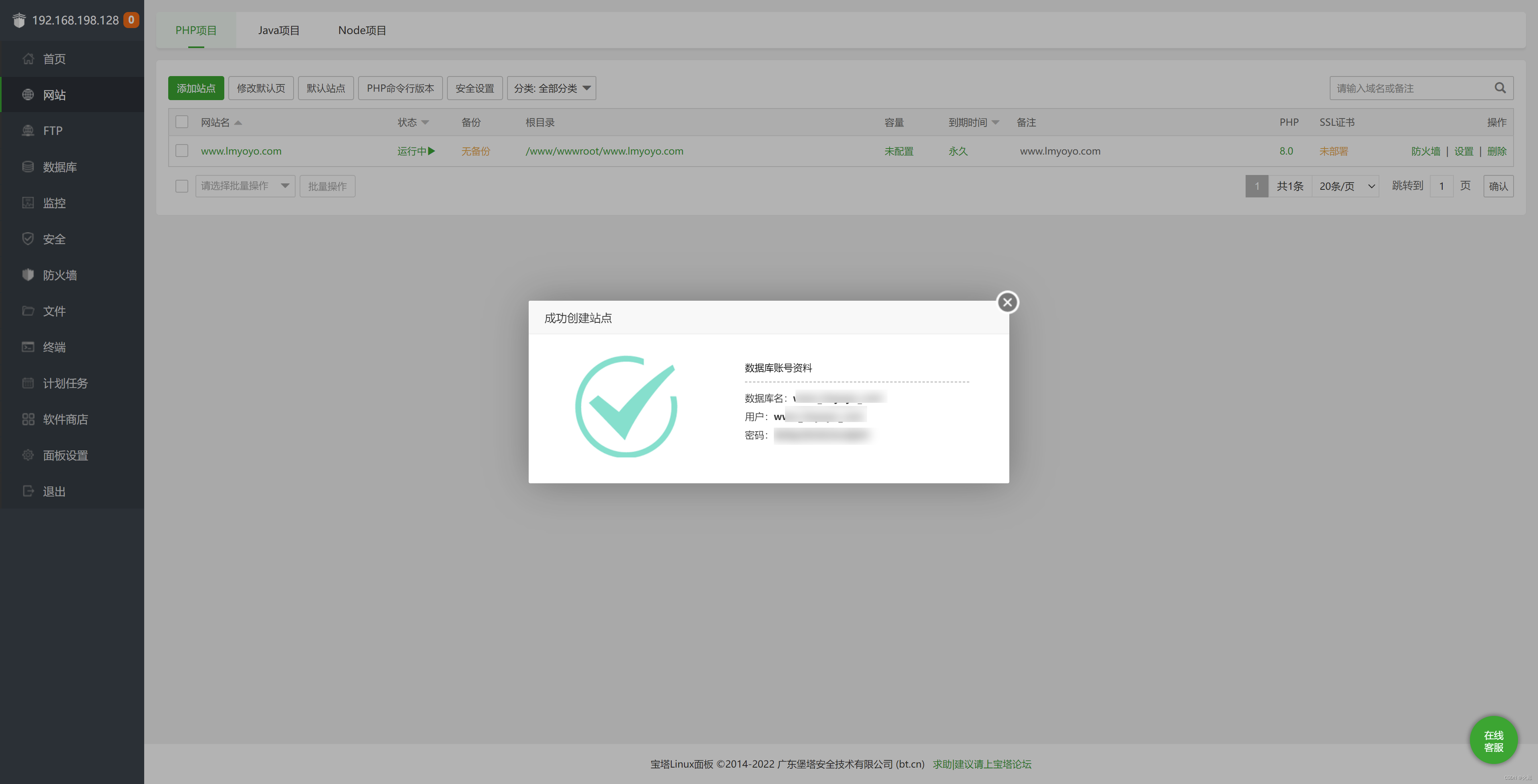Click the PHP命令行版本 button
The height and width of the screenshot is (784, 1538).
(400, 88)
